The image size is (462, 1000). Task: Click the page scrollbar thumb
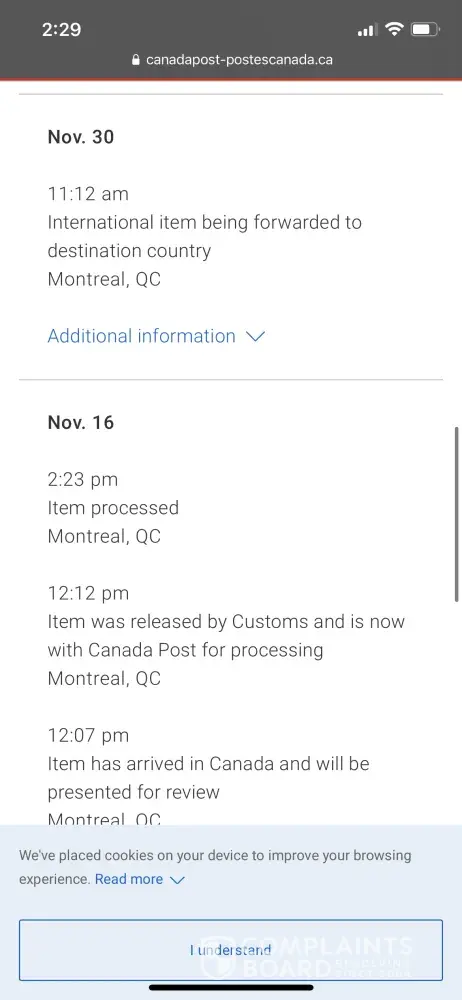[457, 514]
